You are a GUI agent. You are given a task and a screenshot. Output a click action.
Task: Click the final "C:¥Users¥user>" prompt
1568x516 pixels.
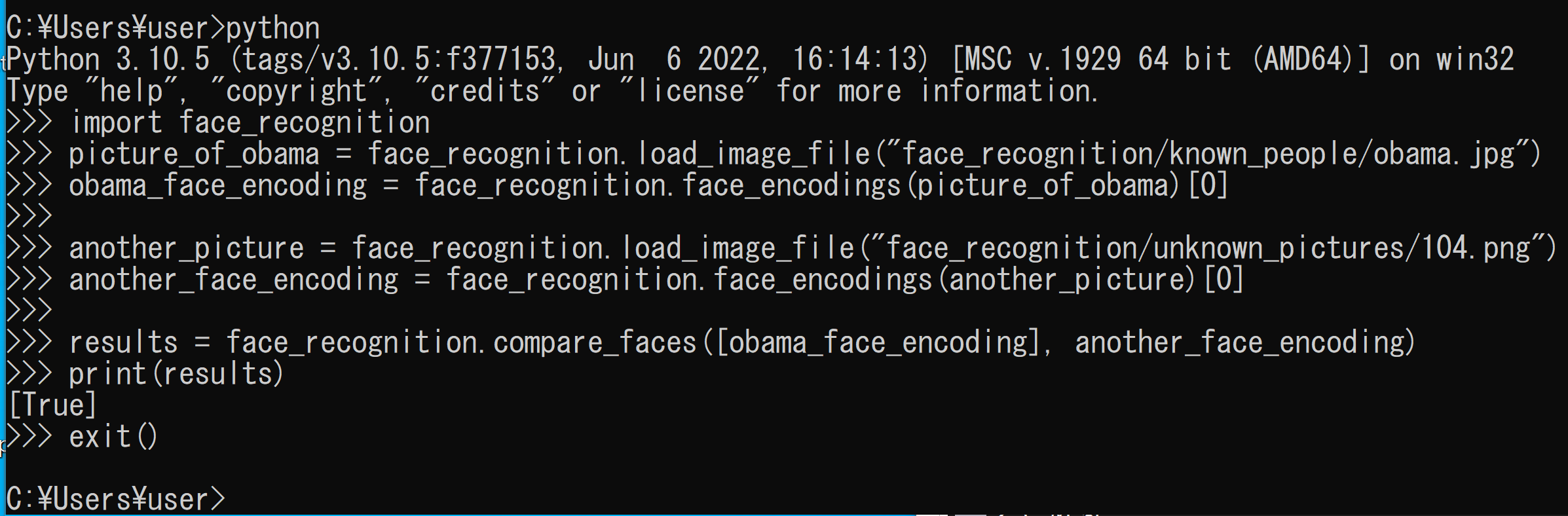point(115,499)
